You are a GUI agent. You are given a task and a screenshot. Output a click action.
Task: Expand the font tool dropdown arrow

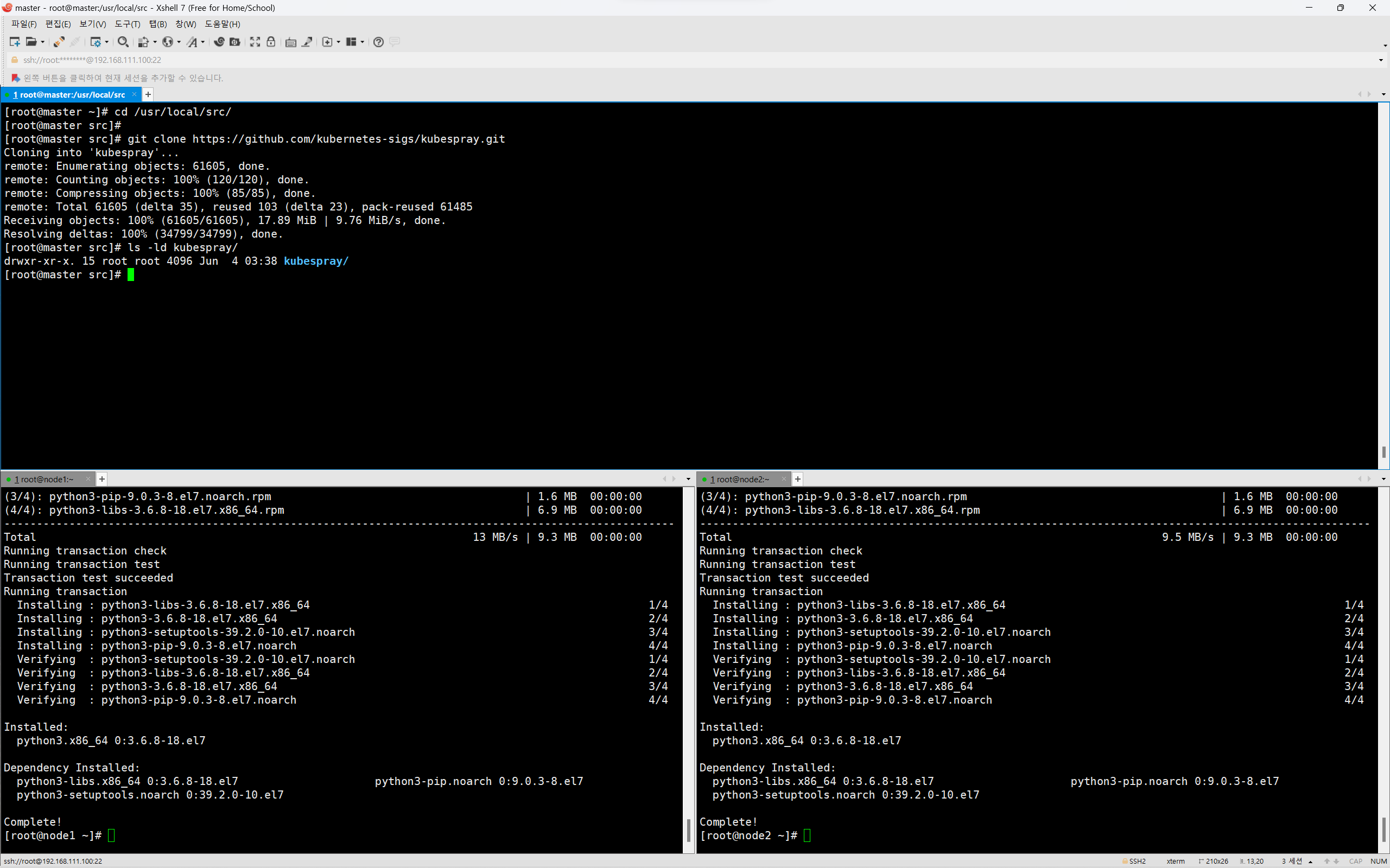[203, 42]
